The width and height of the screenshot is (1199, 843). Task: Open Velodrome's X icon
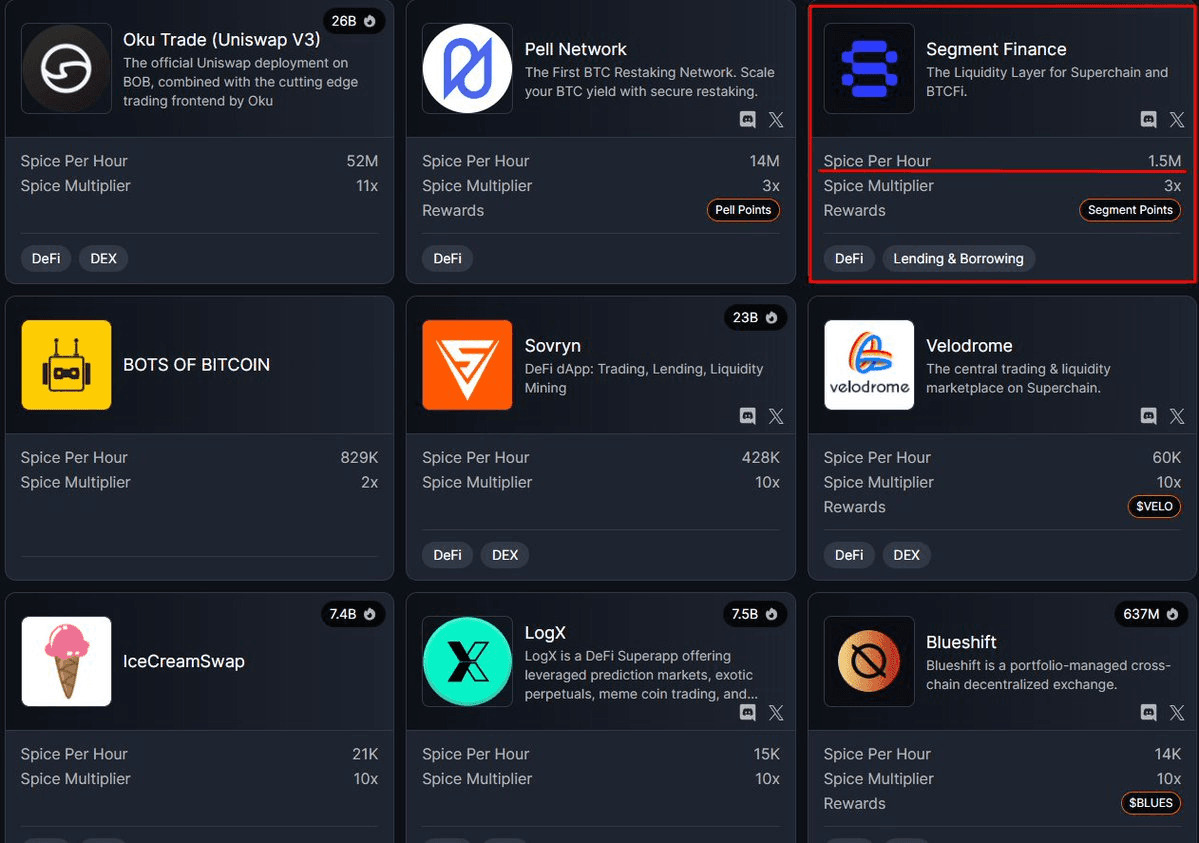[x=1177, y=416]
